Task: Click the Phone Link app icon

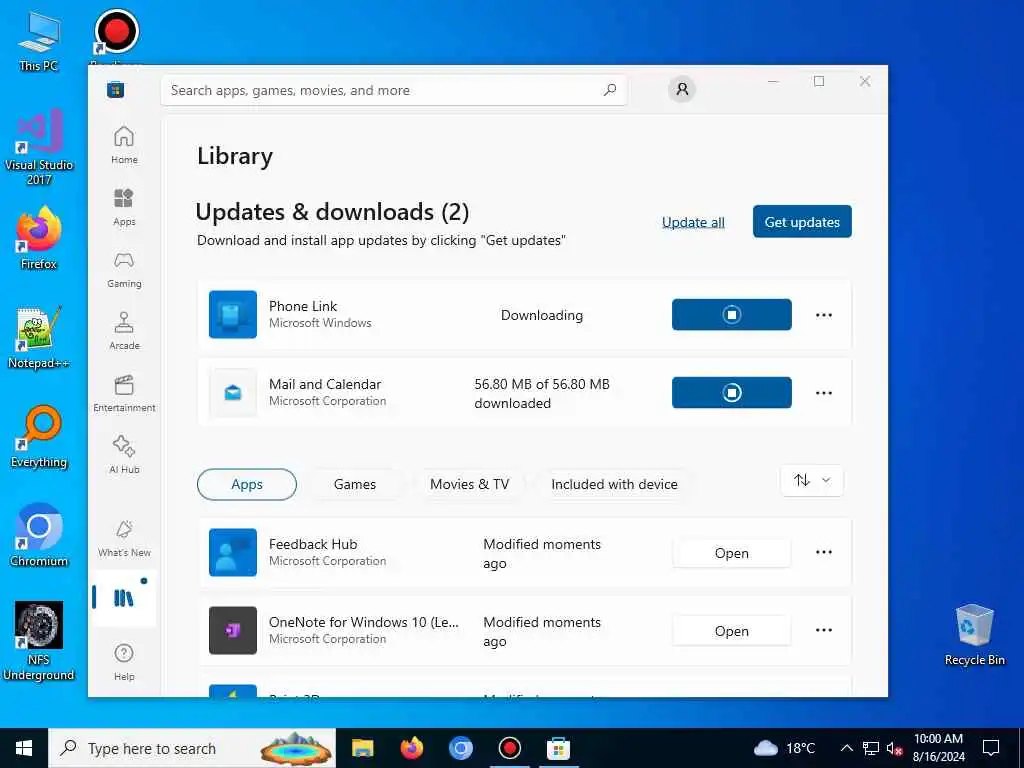Action: point(232,315)
